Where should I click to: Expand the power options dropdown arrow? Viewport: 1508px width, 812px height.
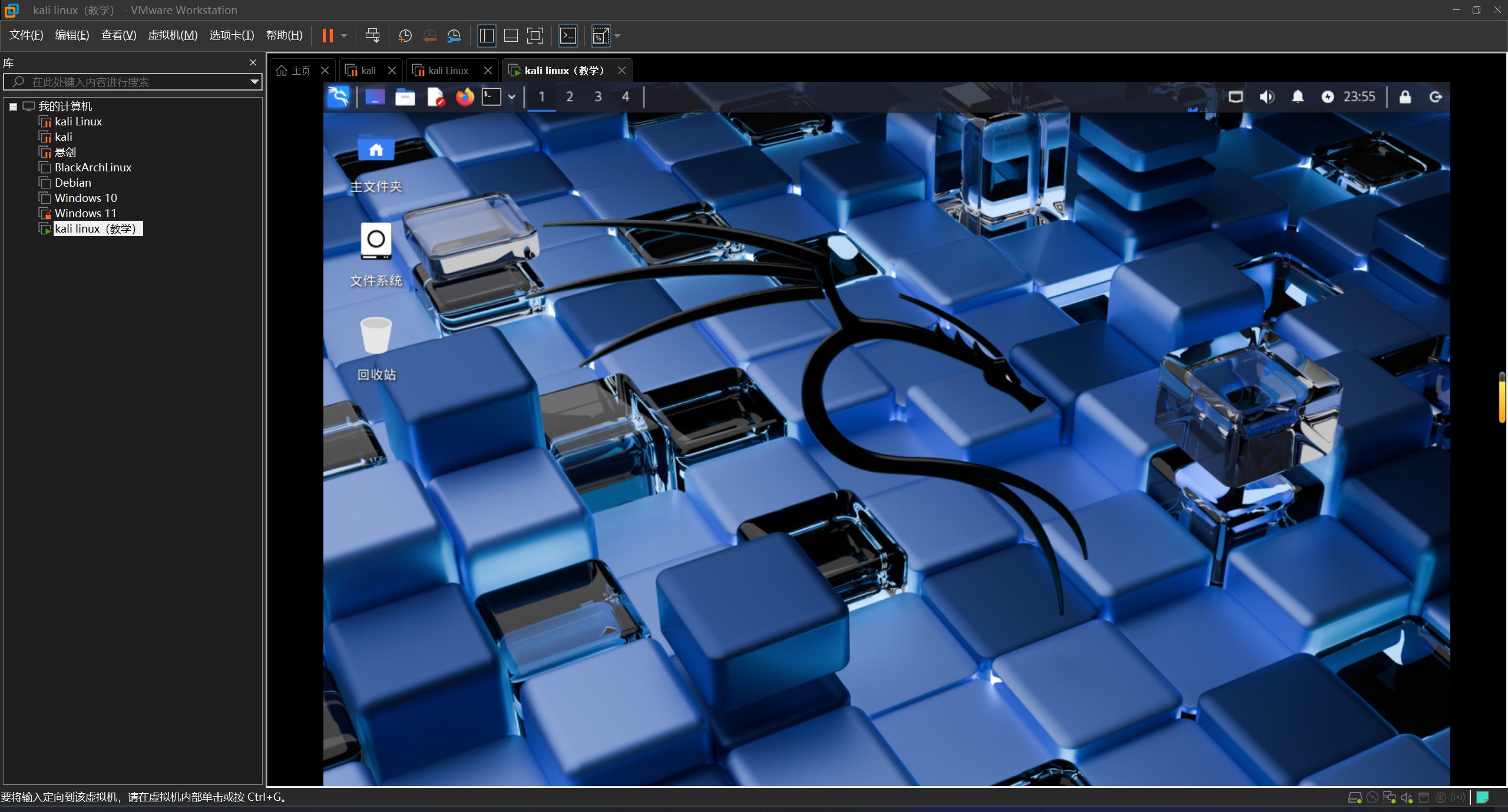point(344,36)
